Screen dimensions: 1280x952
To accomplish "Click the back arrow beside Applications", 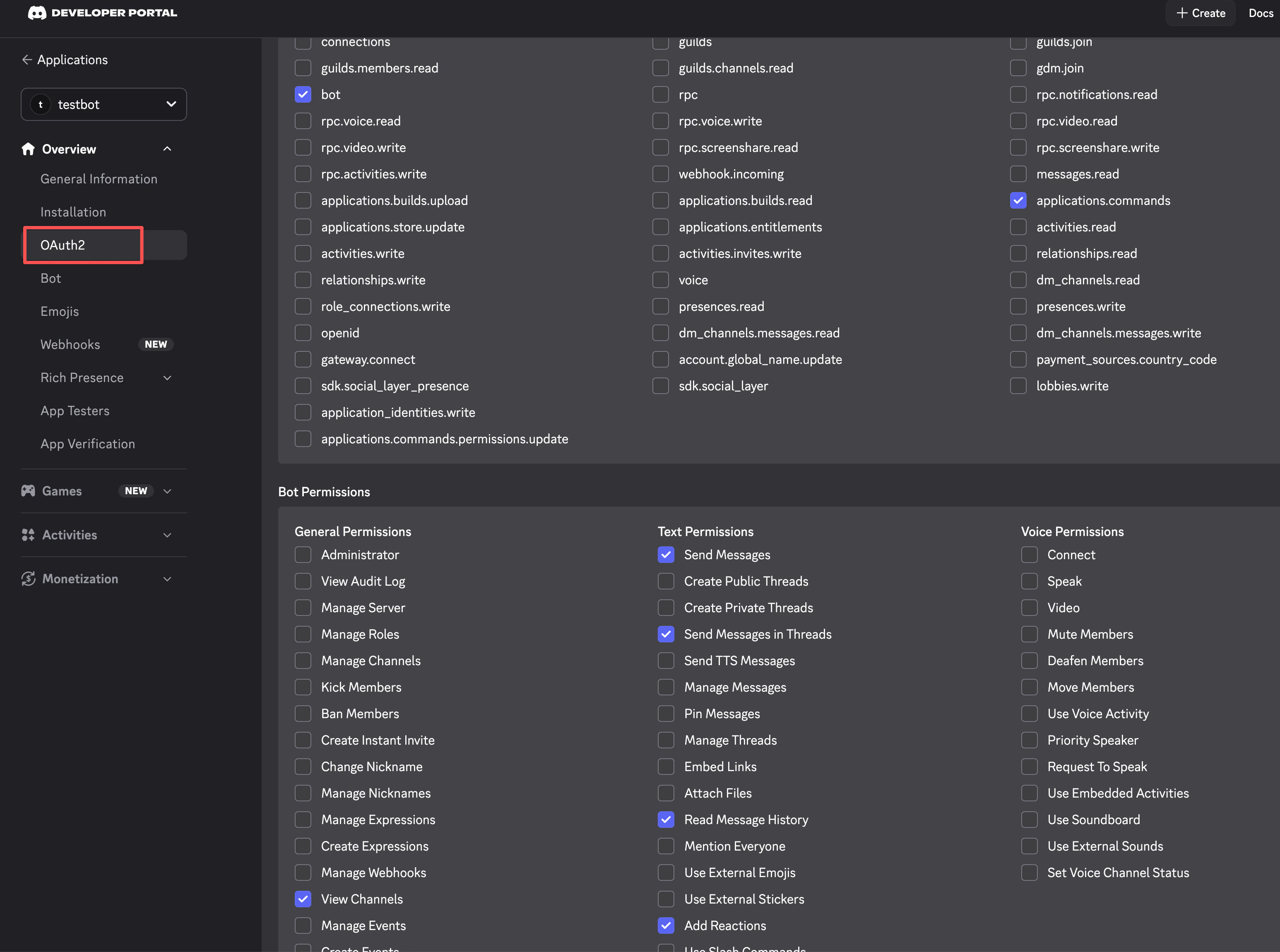I will point(26,59).
